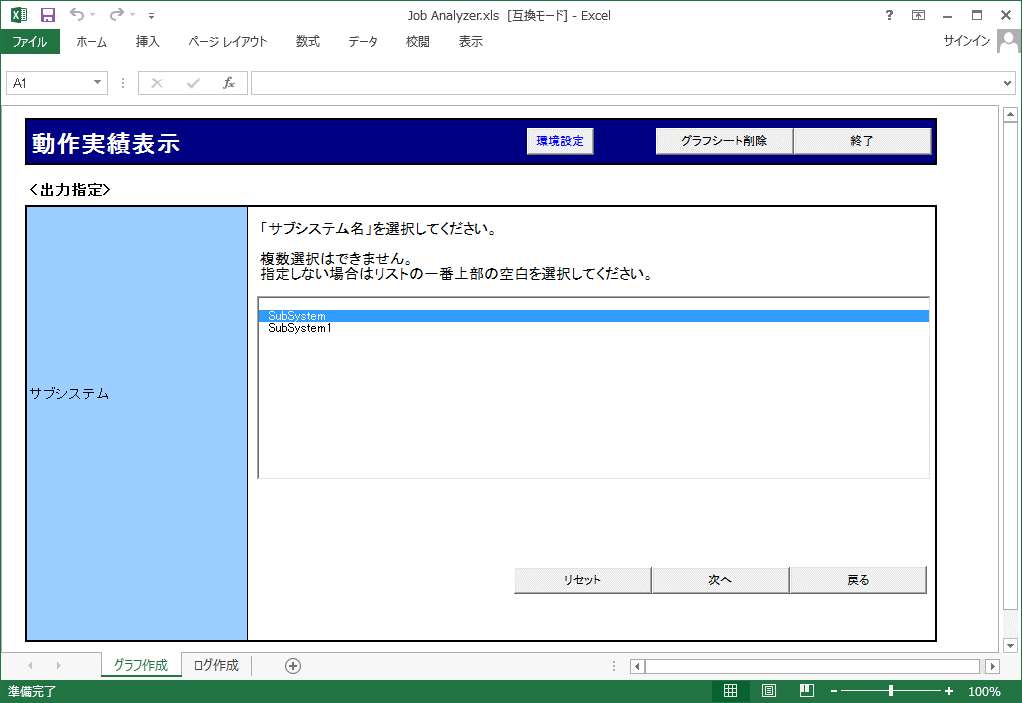The image size is (1022, 703).
Task: Click the Insert Function fx icon
Action: [228, 83]
